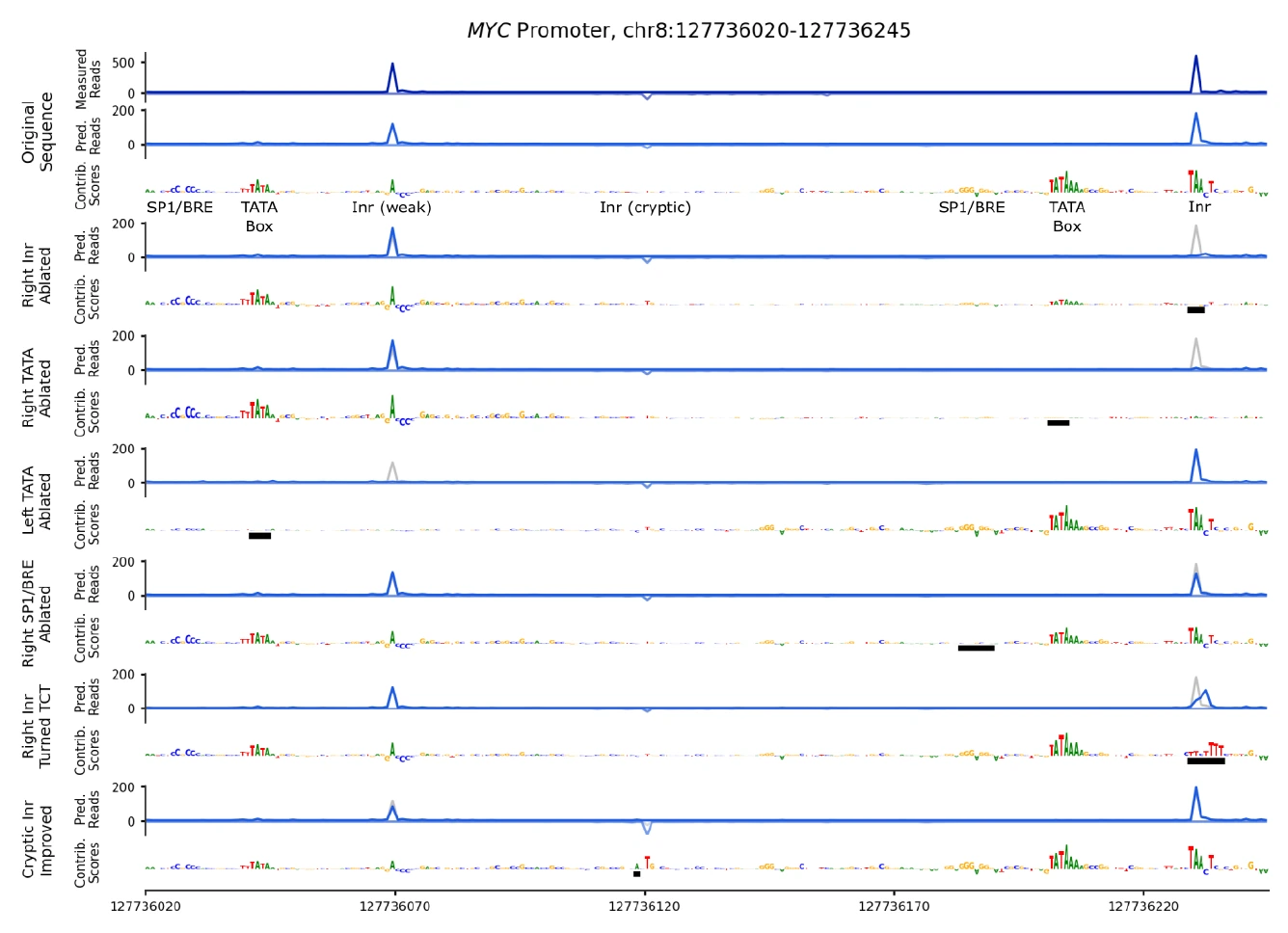Click the x-axis tick label 127736120
Image resolution: width=1288 pixels, height=933 pixels.
(644, 906)
